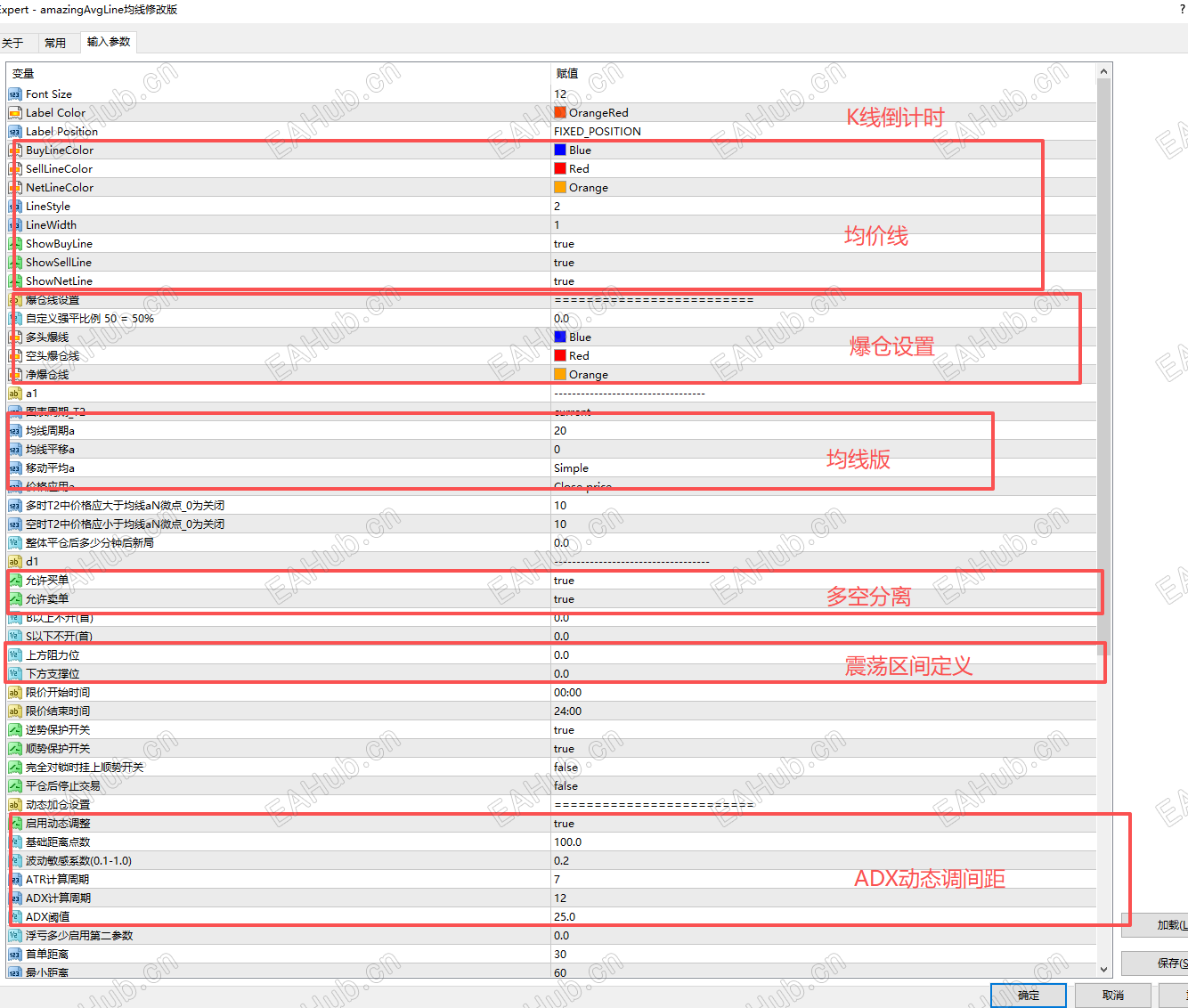Click the boolean icon beside ShowNetLine
This screenshot has height=1008, width=1188.
pyautogui.click(x=15, y=281)
